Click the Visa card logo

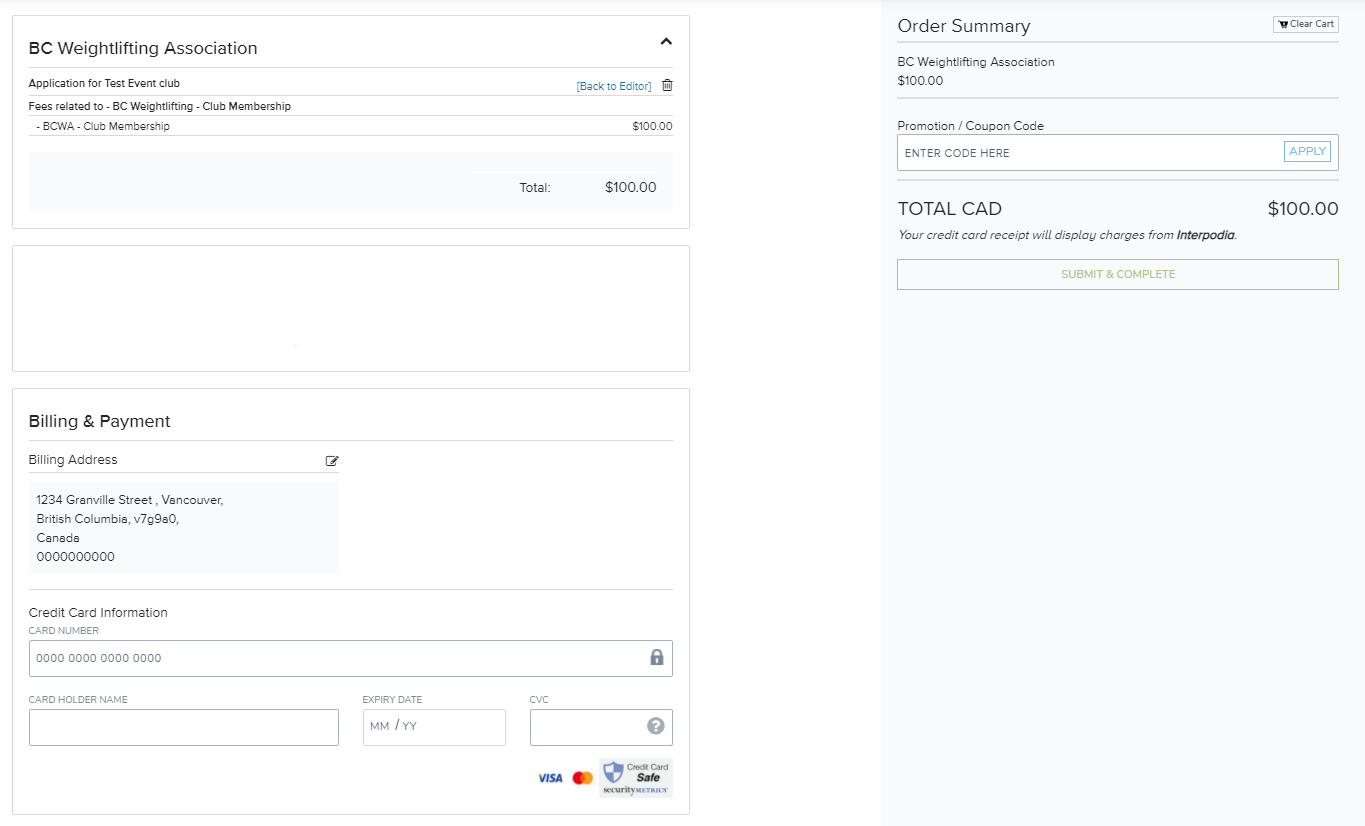tap(550, 778)
